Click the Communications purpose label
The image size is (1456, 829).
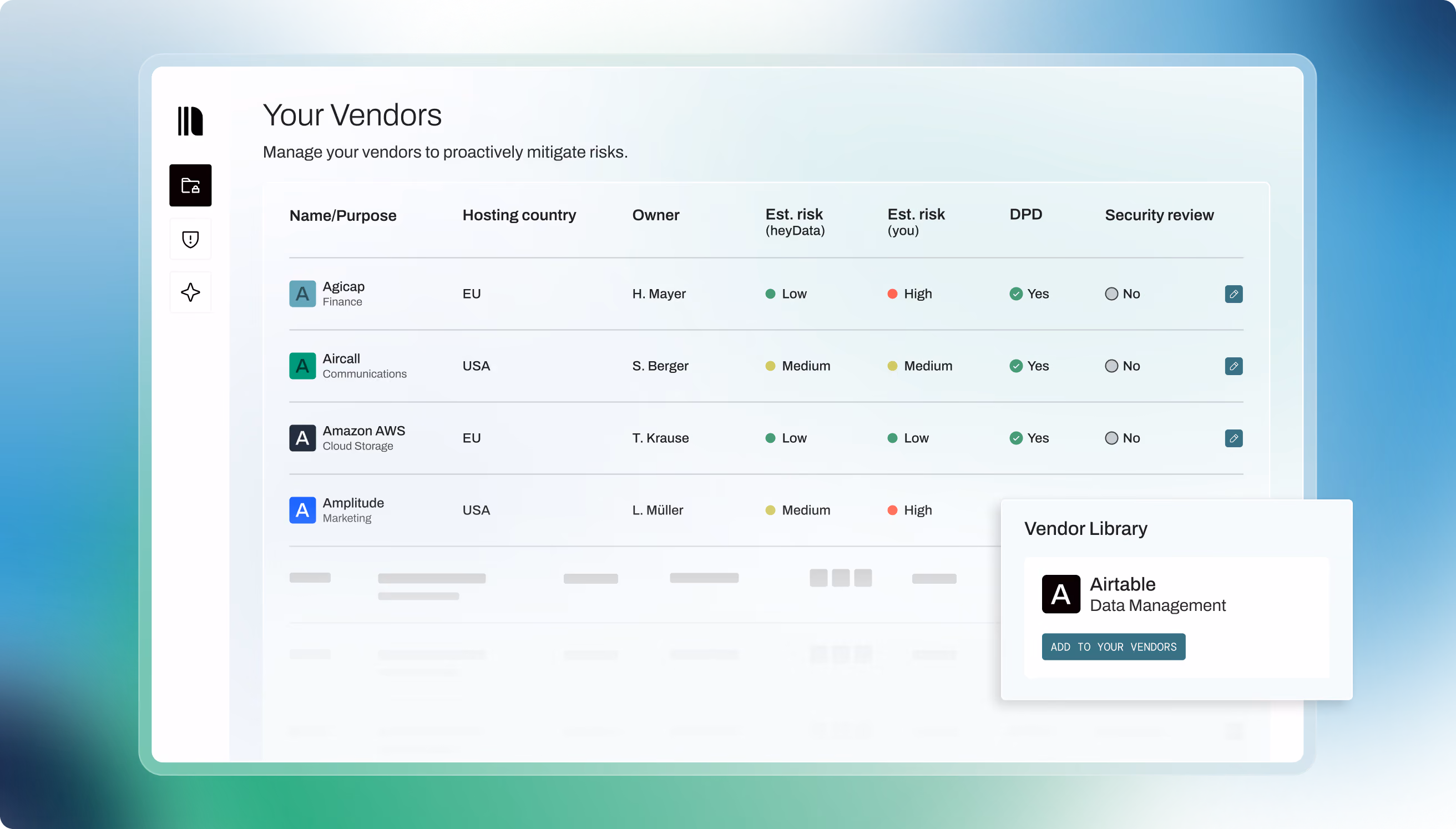[x=365, y=374]
